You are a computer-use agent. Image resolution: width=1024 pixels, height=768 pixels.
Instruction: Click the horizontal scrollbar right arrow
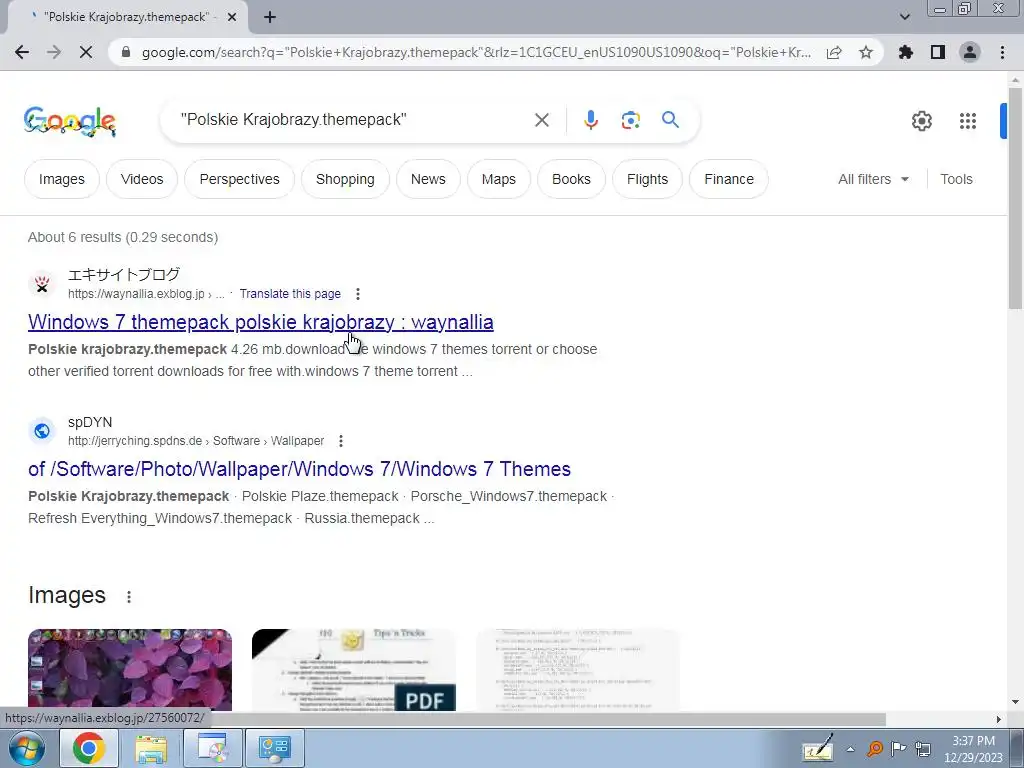(999, 719)
